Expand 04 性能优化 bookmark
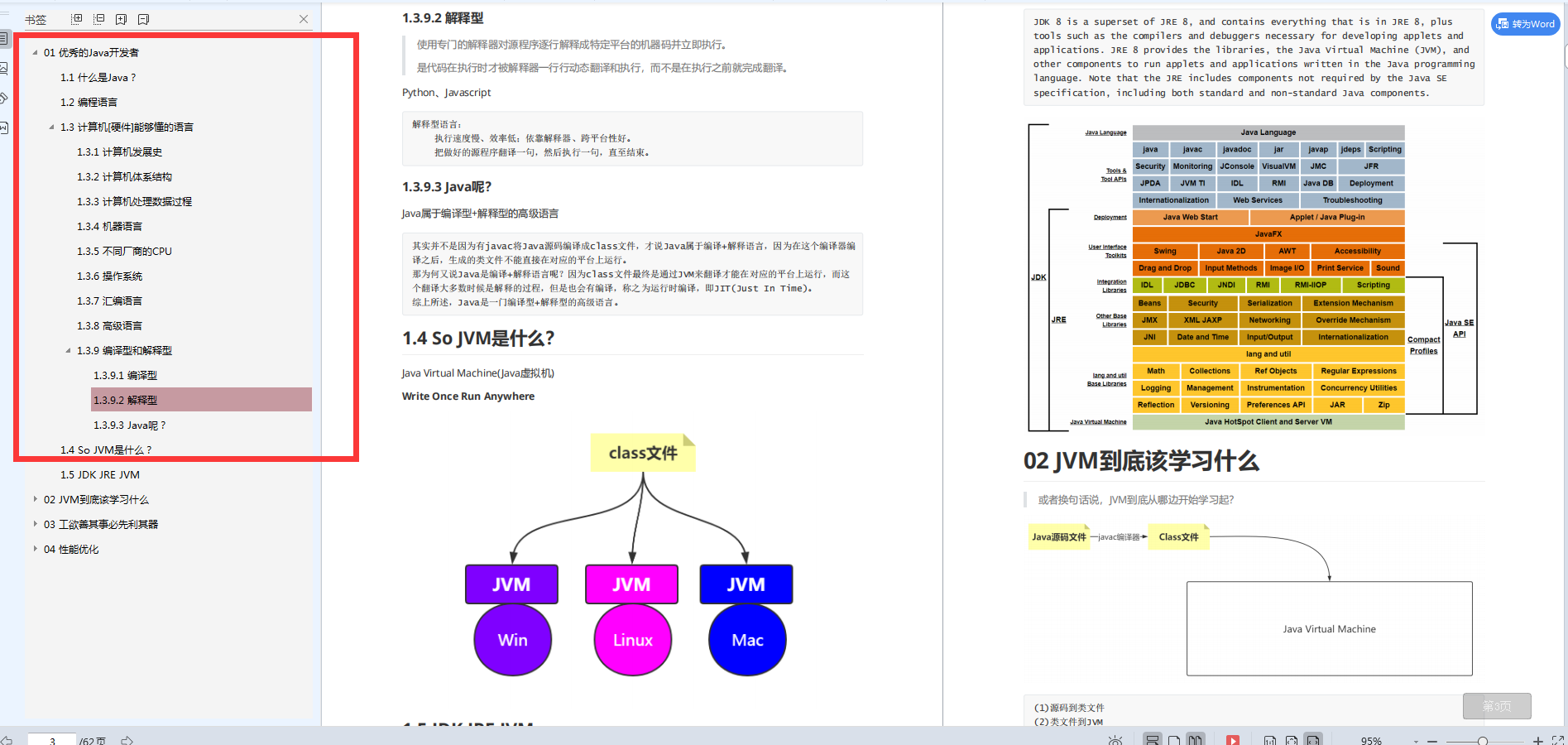Screen dimensions: 1568x745 coord(35,549)
